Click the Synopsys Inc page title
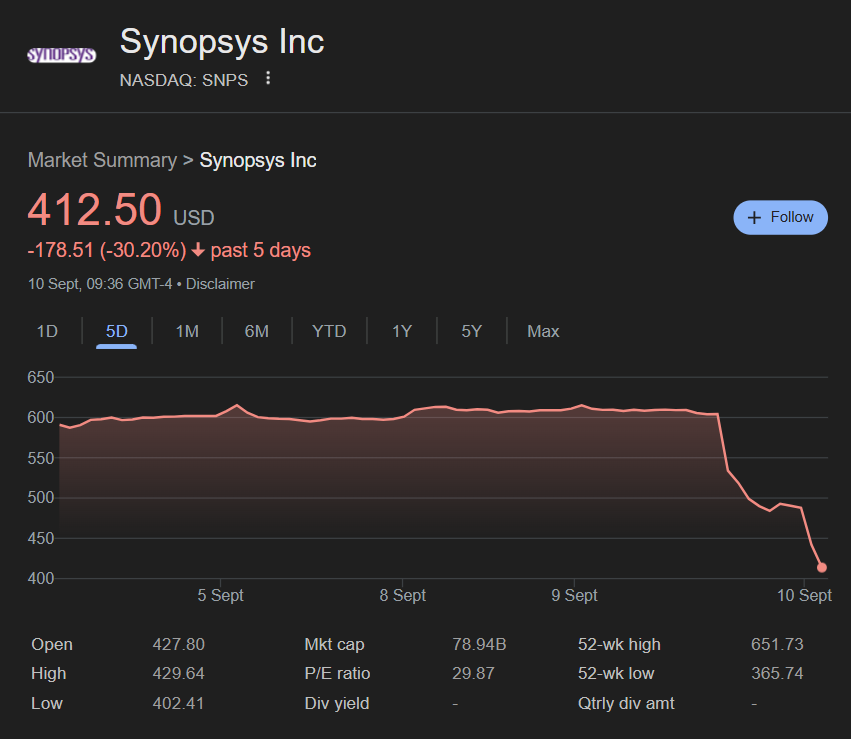Screen dimensions: 851x739 click(x=222, y=41)
